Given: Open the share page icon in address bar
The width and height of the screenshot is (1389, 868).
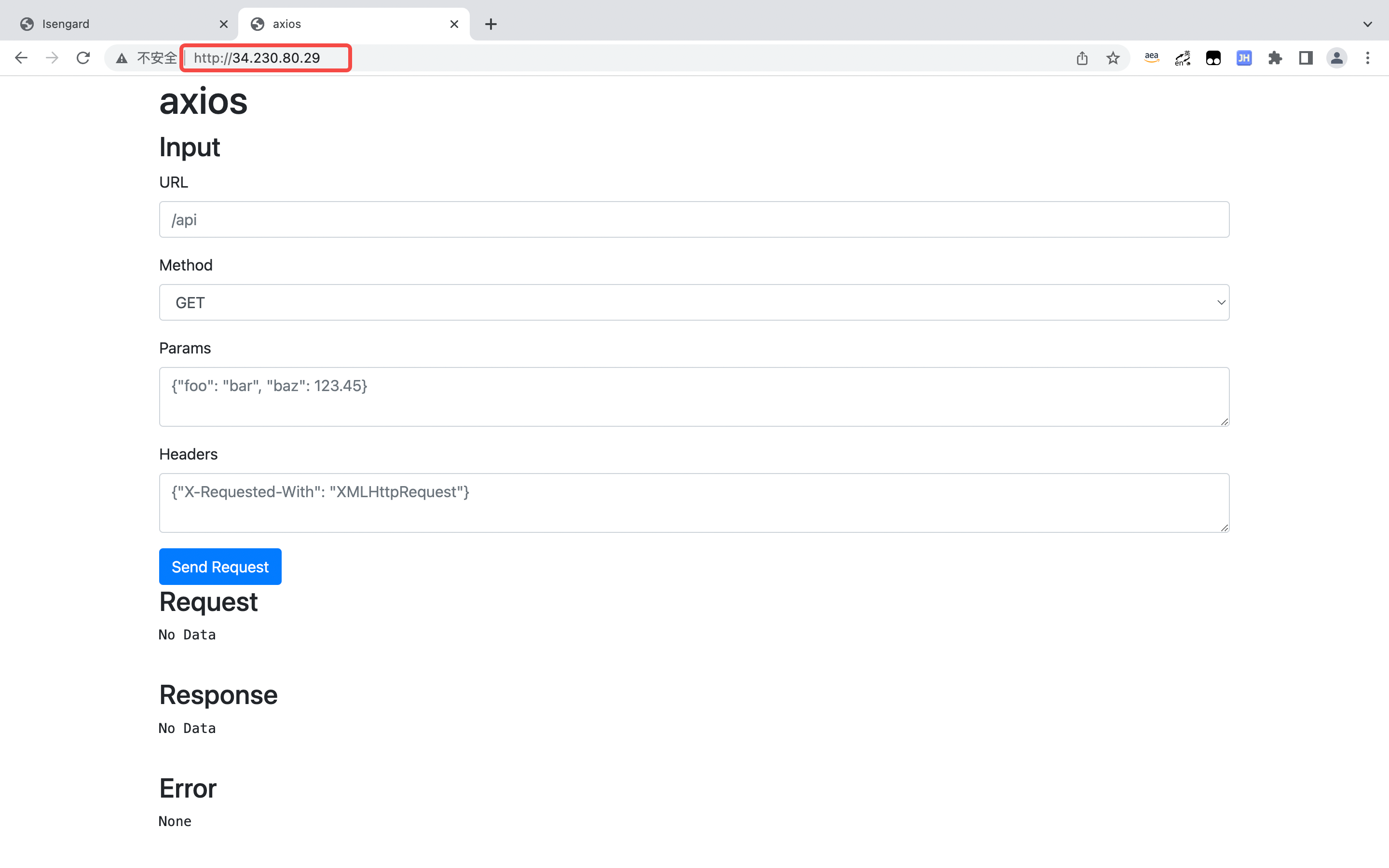Looking at the screenshot, I should [x=1082, y=58].
